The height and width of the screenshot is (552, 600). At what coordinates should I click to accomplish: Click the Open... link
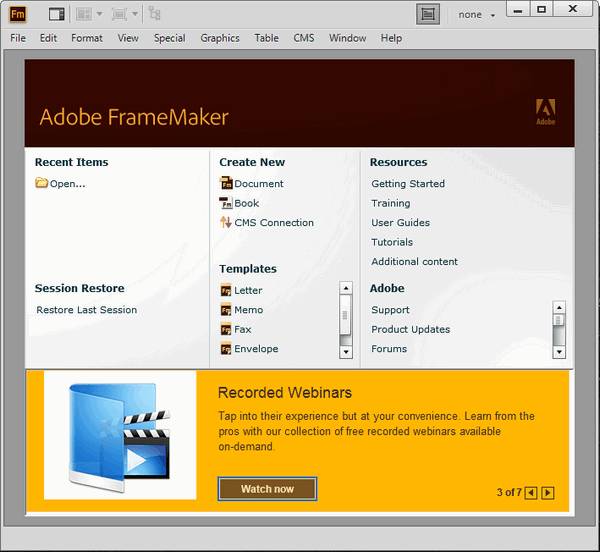pos(68,184)
